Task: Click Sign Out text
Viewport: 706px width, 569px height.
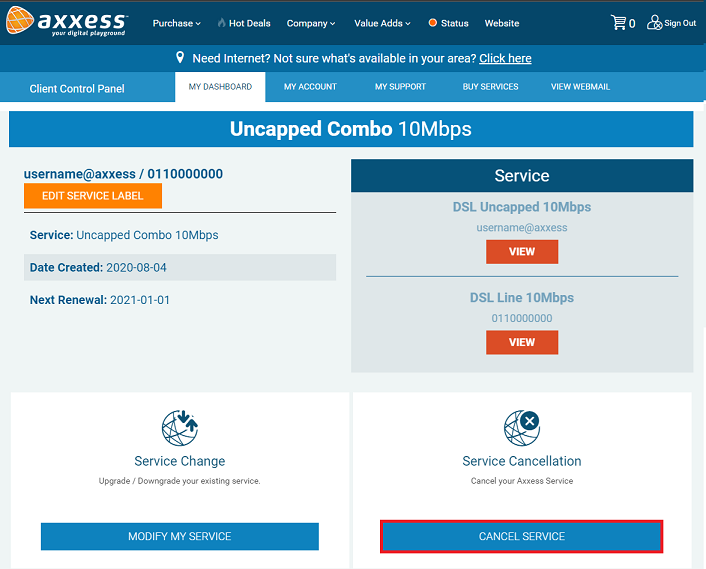Action: click(x=680, y=23)
